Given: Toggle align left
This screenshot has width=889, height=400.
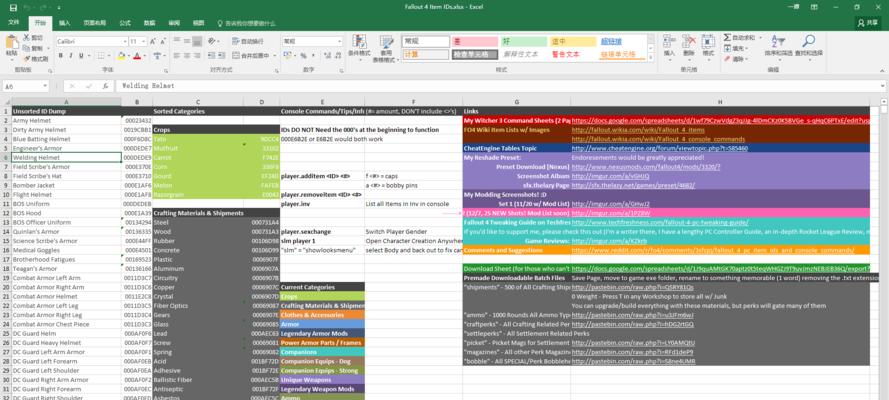Looking at the screenshot, I should 177,56.
